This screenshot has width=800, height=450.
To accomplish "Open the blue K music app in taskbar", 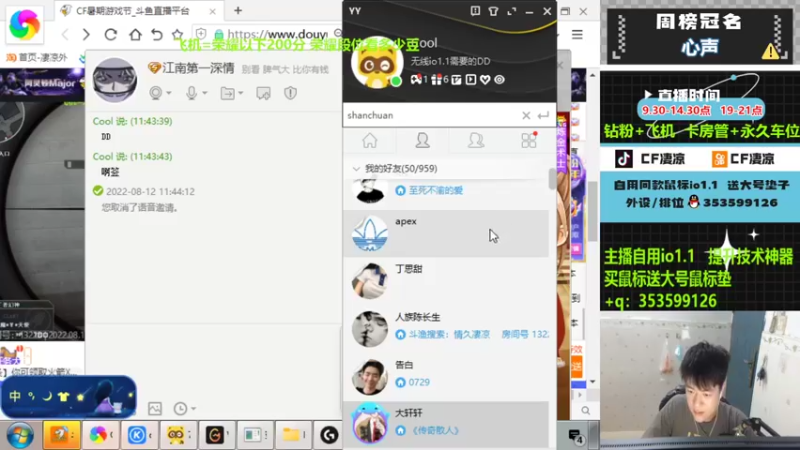I will (138, 435).
